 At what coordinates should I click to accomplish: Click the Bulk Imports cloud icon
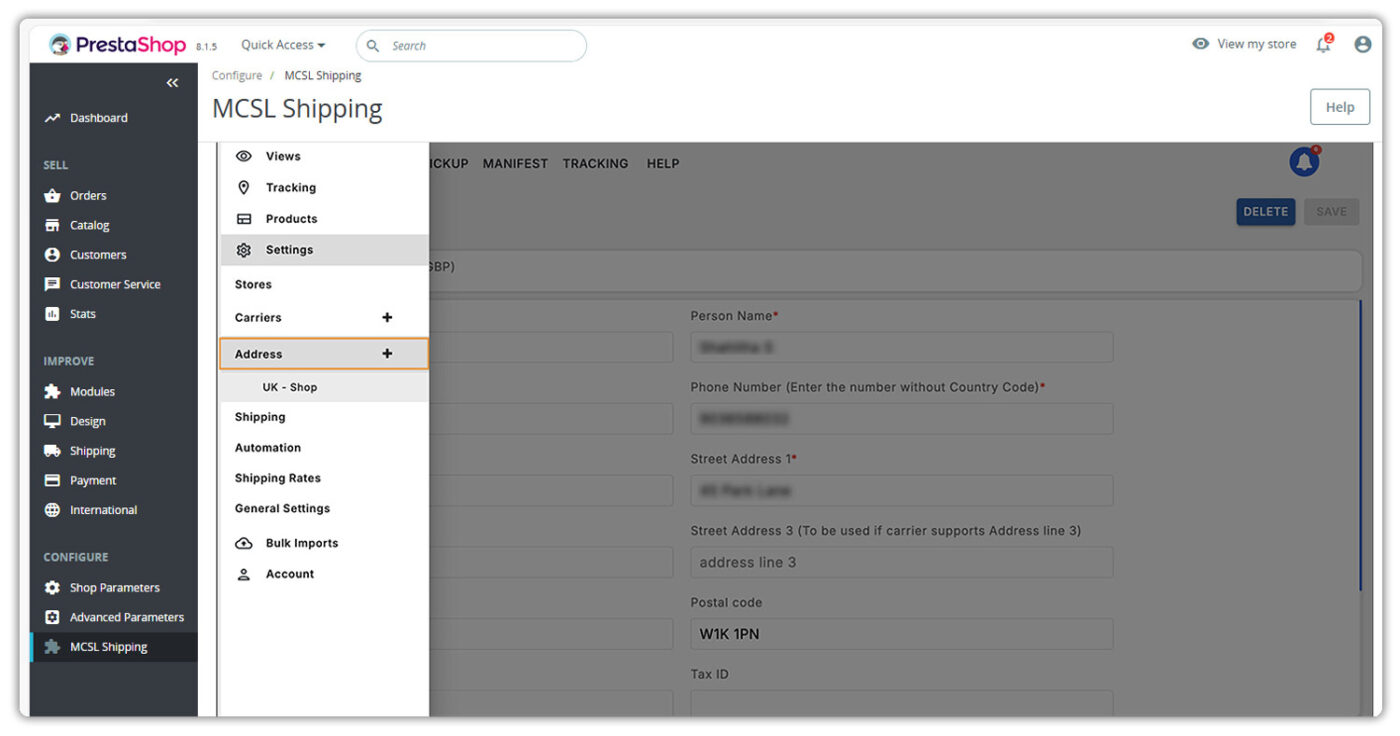point(243,543)
